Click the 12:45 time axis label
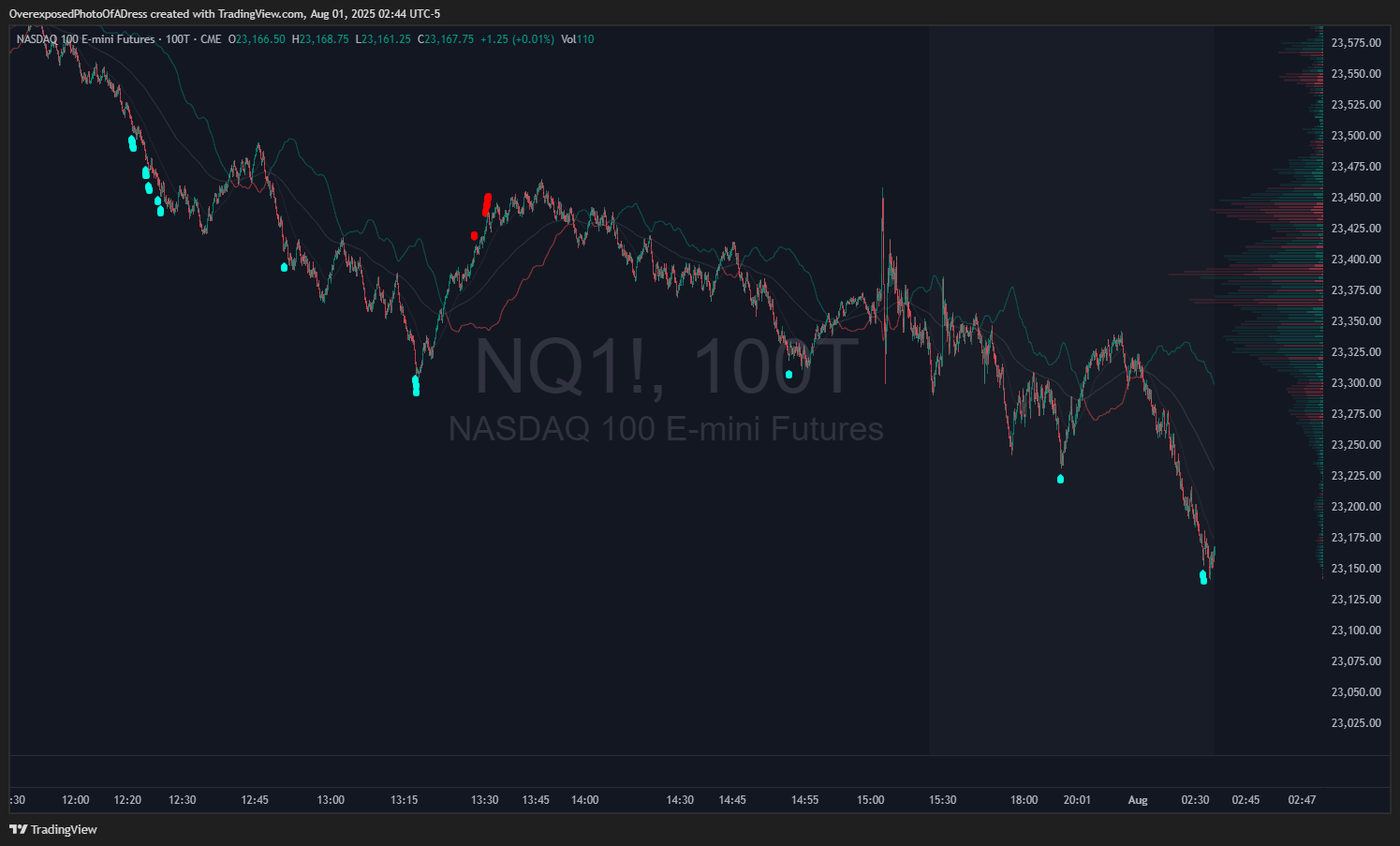This screenshot has width=1400, height=846. (x=255, y=800)
